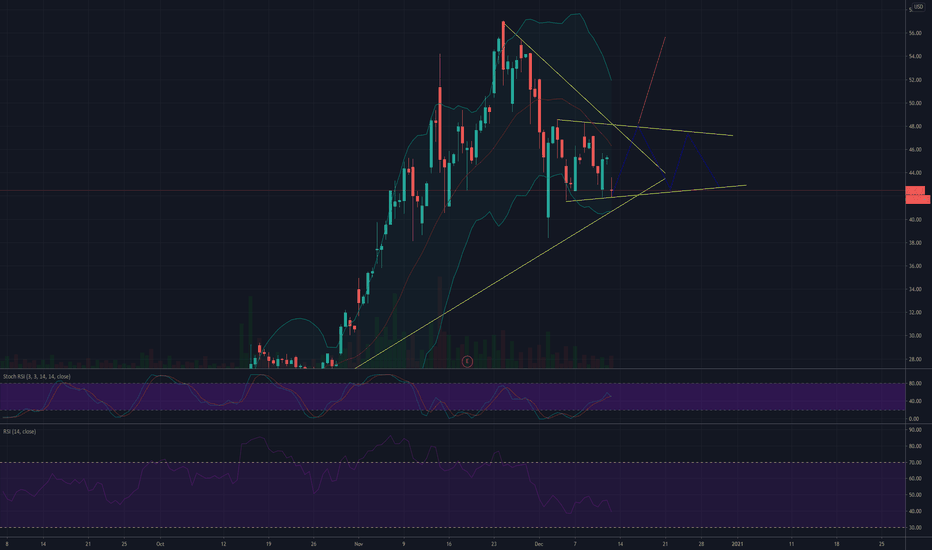Click the 'Nov' label on the time axis
932x550 pixels.
[358, 544]
